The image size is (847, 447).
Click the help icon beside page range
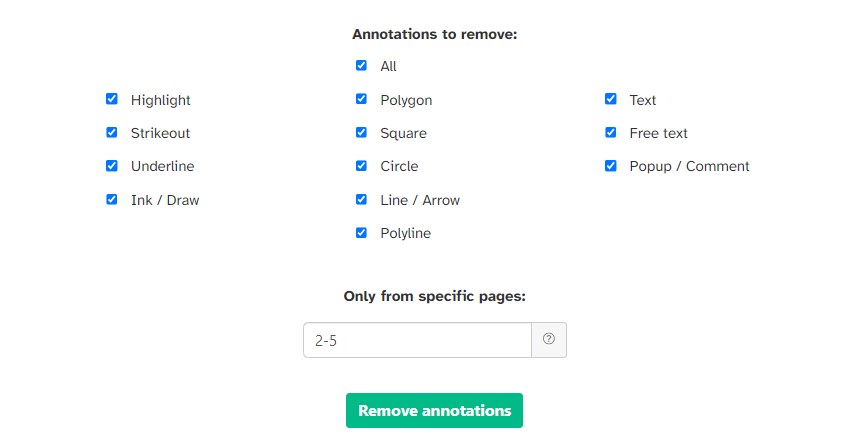[x=548, y=339]
